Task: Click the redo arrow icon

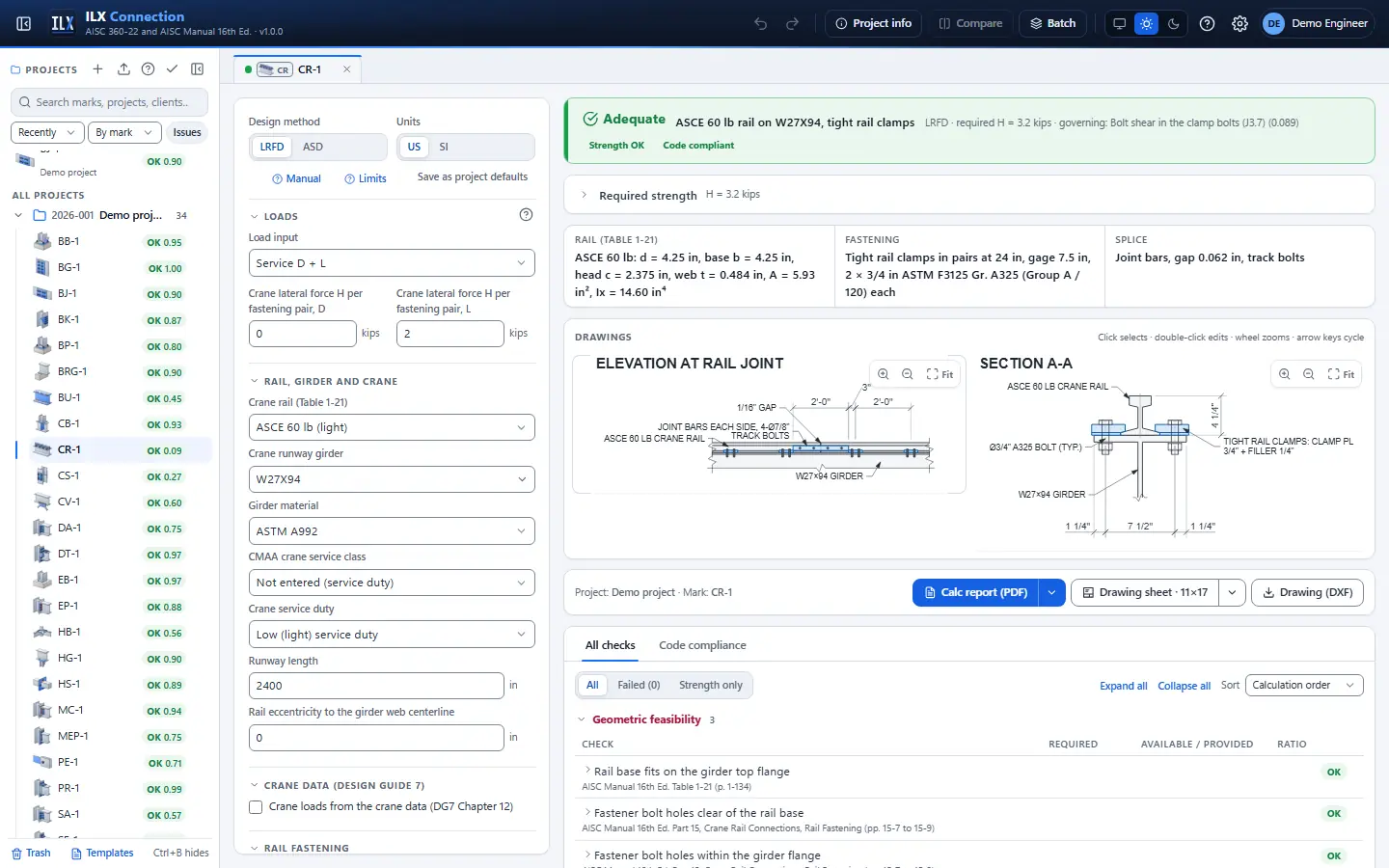Action: (793, 24)
